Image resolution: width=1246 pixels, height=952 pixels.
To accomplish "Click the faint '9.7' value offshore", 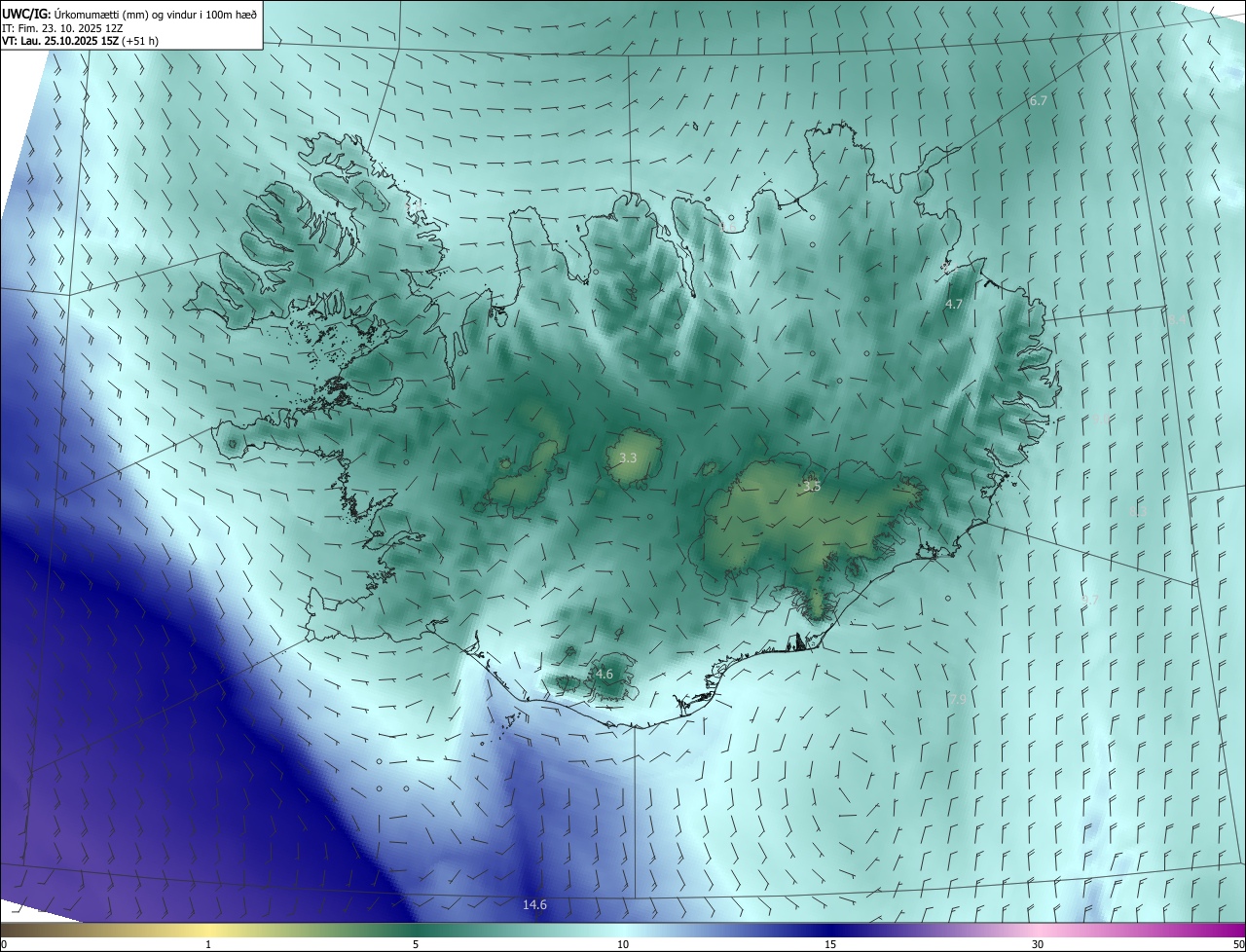I will pos(1090,600).
